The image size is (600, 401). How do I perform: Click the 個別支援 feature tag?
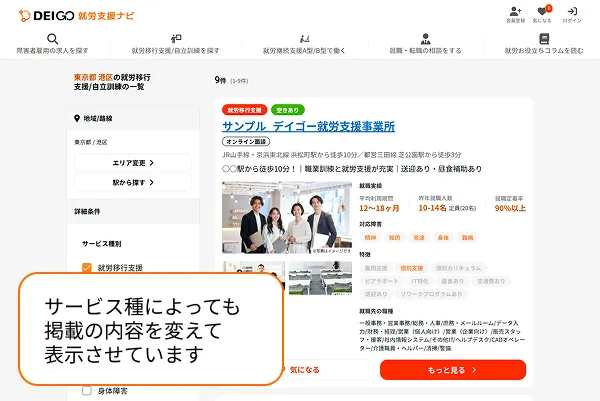(411, 268)
